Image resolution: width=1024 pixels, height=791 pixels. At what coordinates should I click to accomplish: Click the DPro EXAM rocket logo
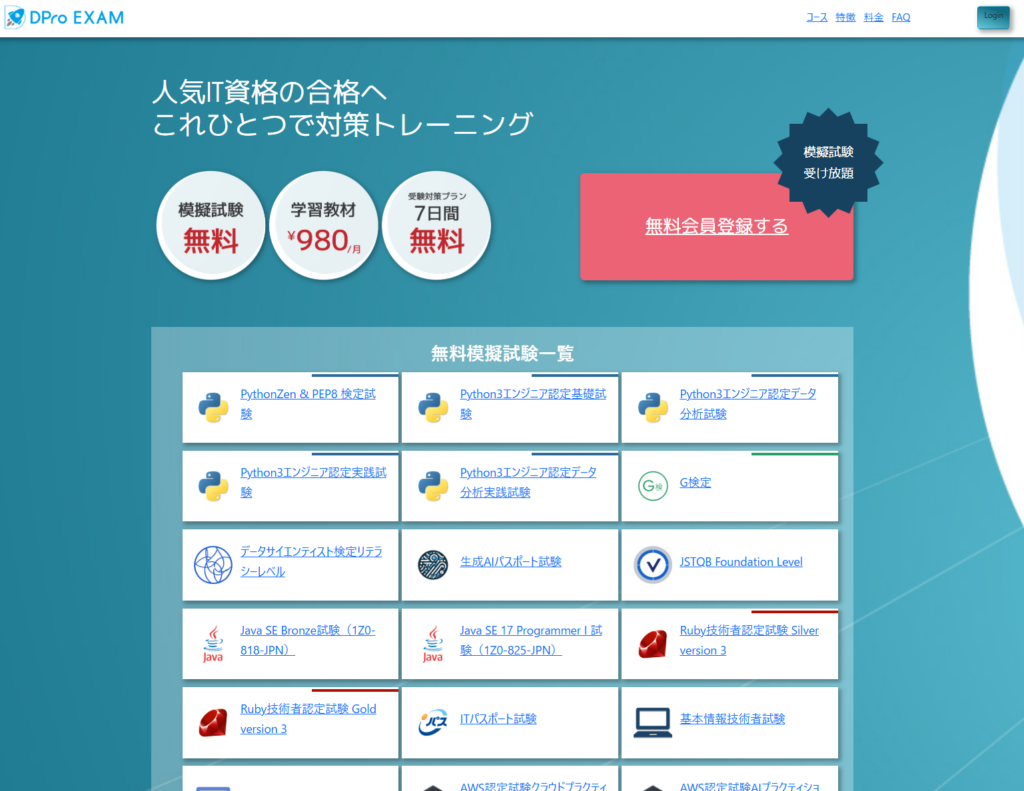pyautogui.click(x=15, y=17)
